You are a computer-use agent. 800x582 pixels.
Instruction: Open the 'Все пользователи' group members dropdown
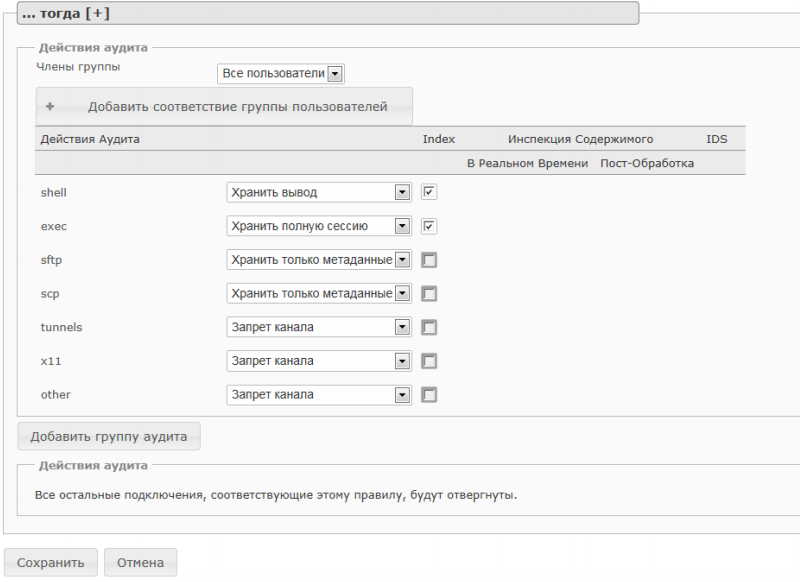(281, 73)
